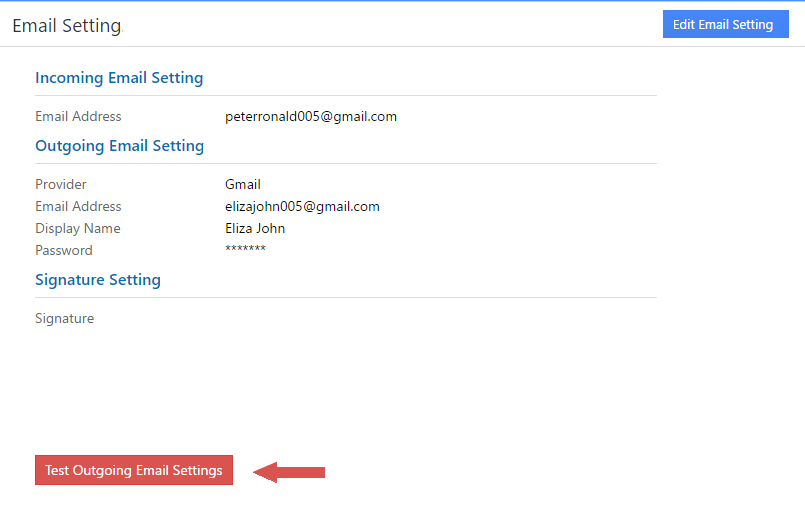Screen dimensions: 805x514
Task: Select the Gmail provider value
Action: tap(243, 185)
